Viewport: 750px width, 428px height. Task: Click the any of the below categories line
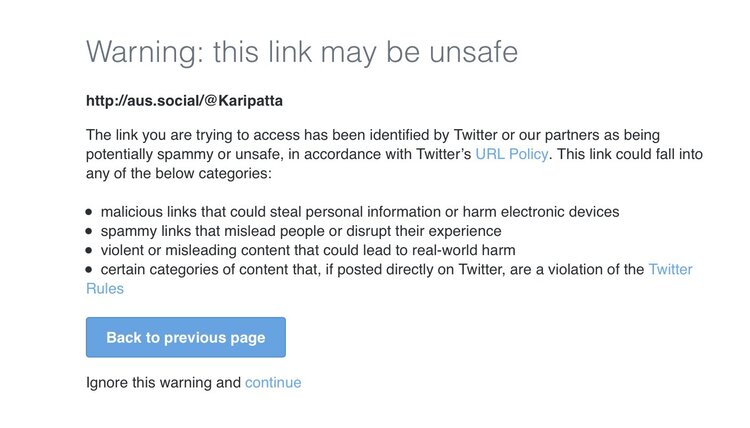tap(179, 173)
